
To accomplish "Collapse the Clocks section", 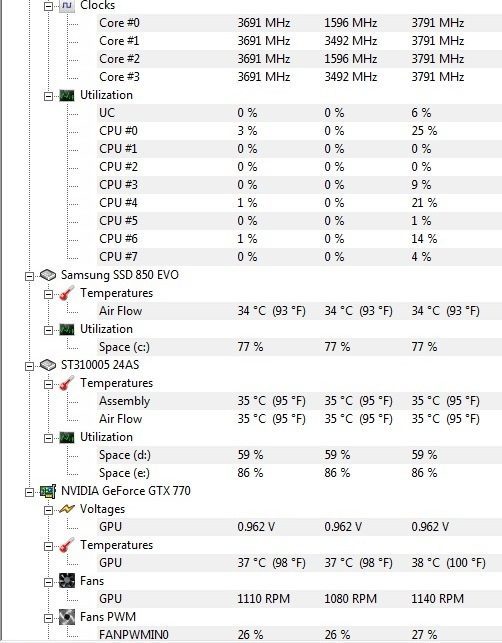I will [x=48, y=6].
